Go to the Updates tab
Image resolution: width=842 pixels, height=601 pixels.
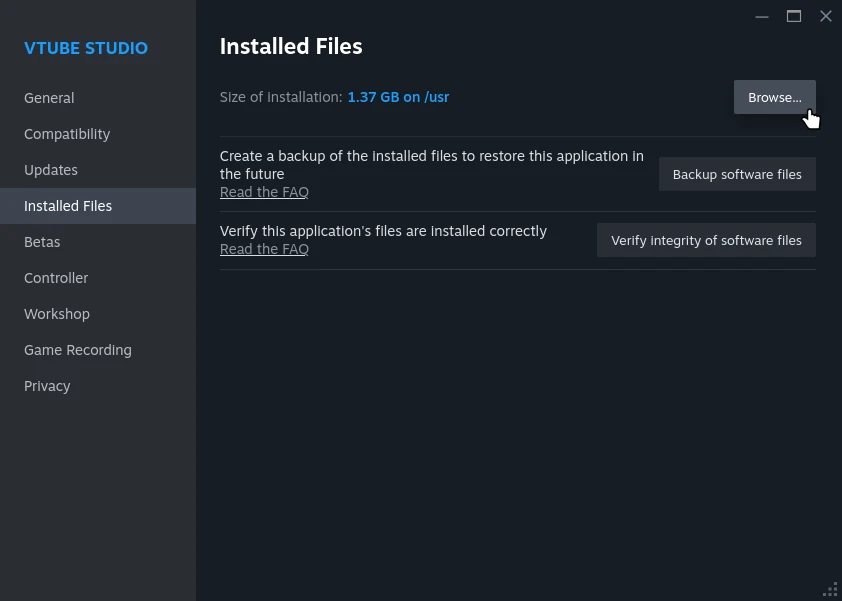[x=98, y=170]
